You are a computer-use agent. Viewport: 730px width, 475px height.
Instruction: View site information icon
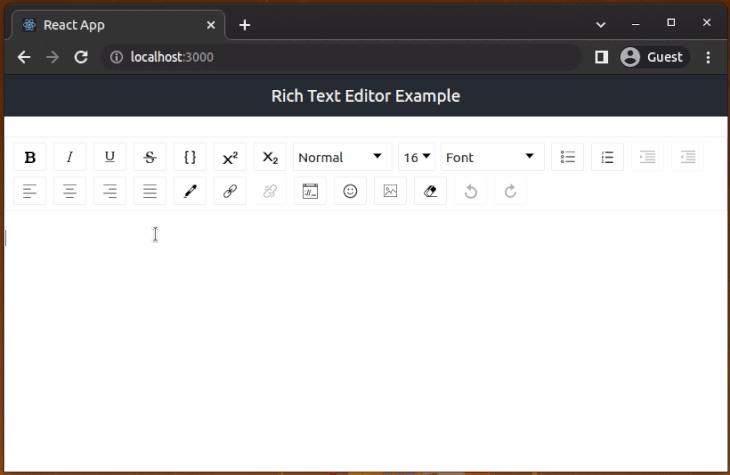[116, 57]
